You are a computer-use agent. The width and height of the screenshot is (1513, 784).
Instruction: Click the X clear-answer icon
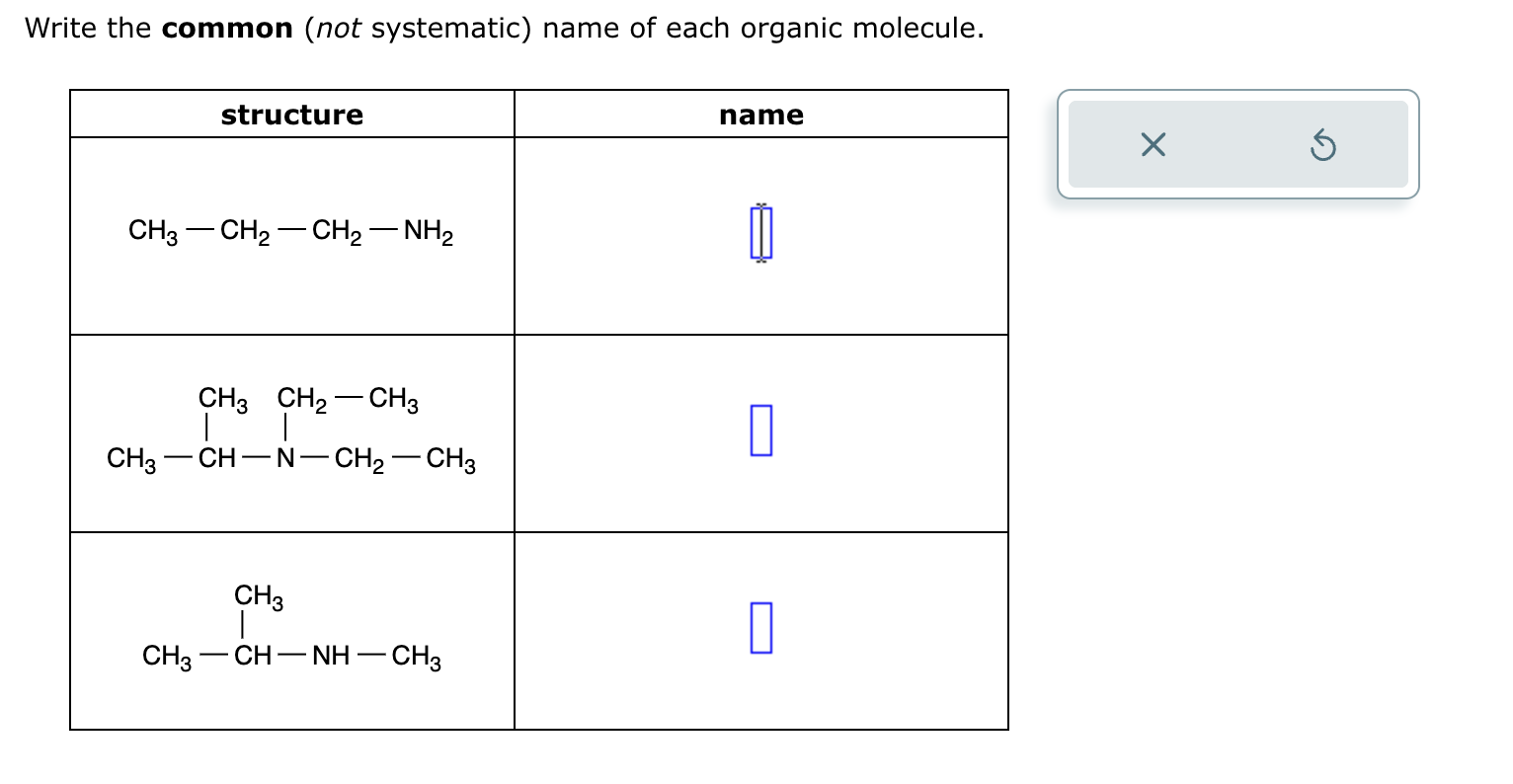pyautogui.click(x=1152, y=145)
